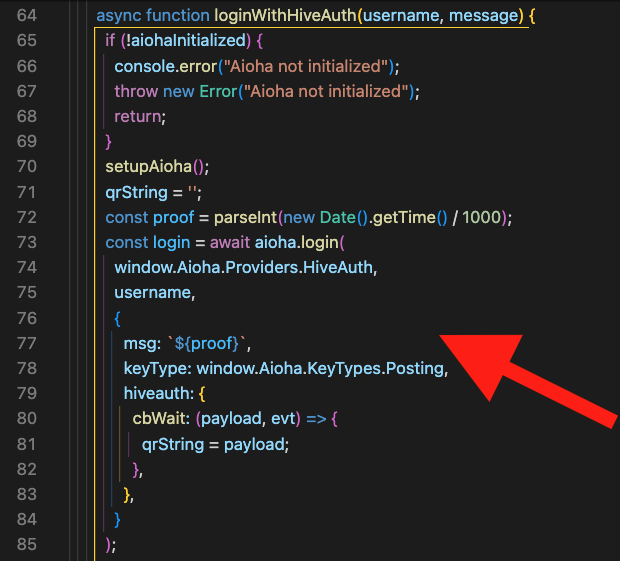Click line number 85 in the gutter

tap(27, 544)
